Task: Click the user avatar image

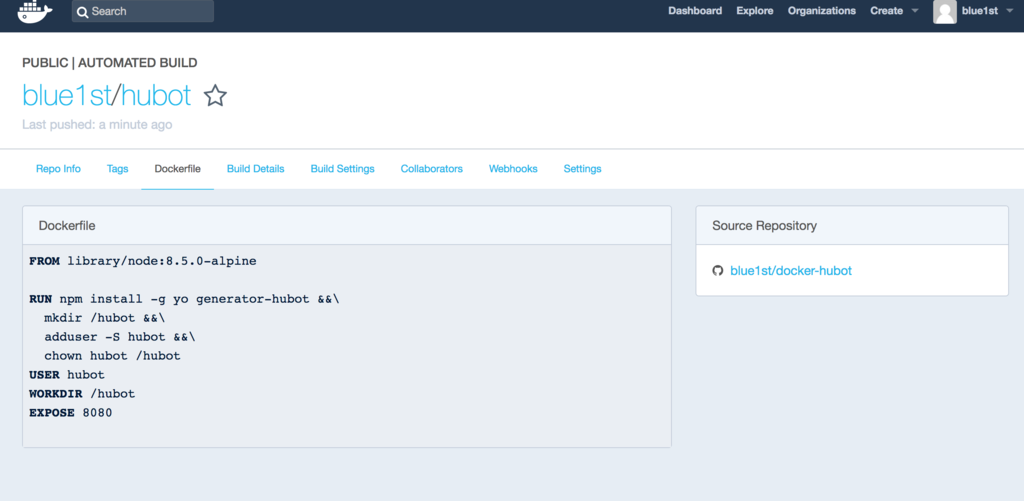Action: pyautogui.click(x=944, y=11)
